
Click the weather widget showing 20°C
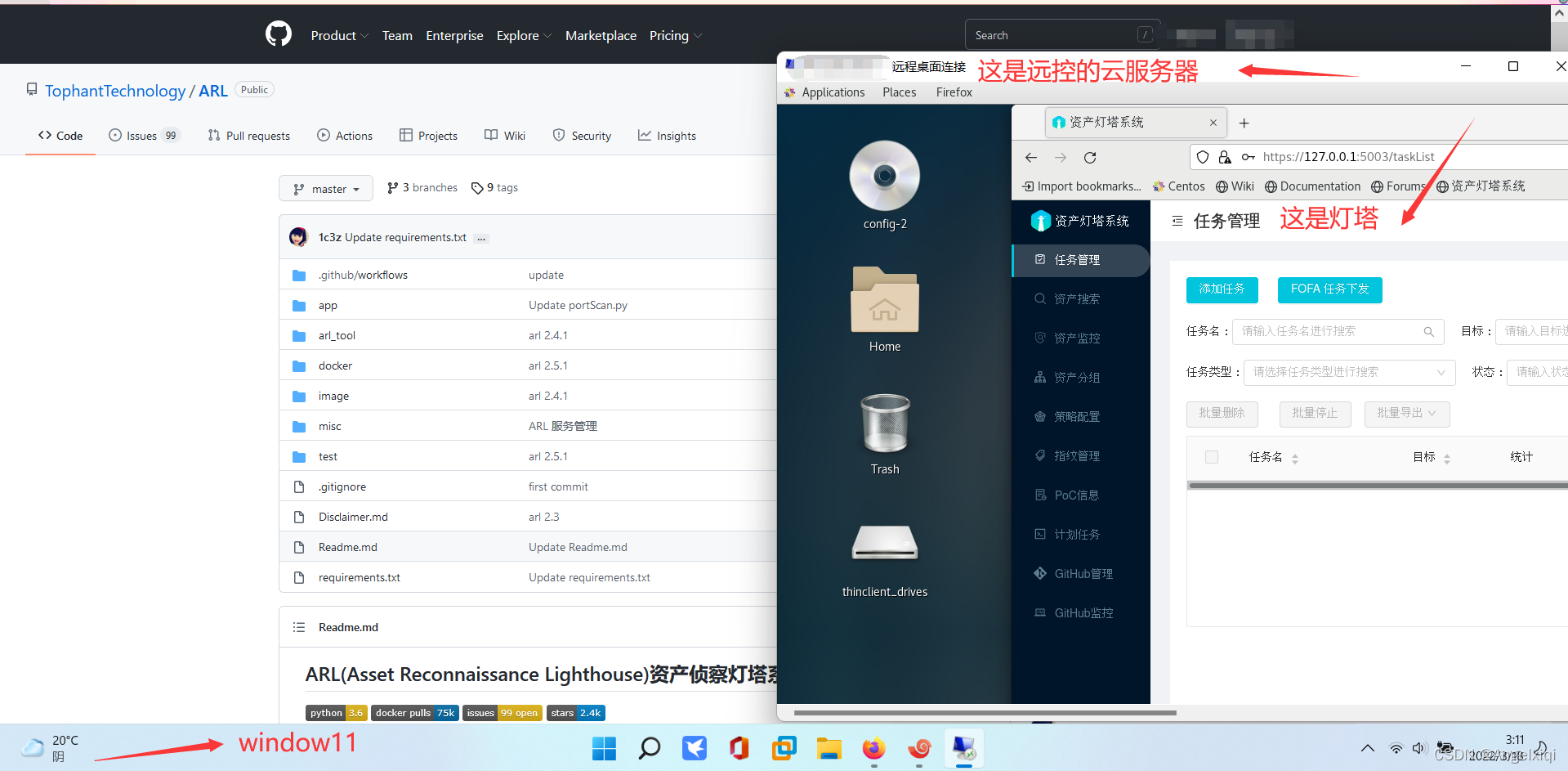click(x=51, y=747)
